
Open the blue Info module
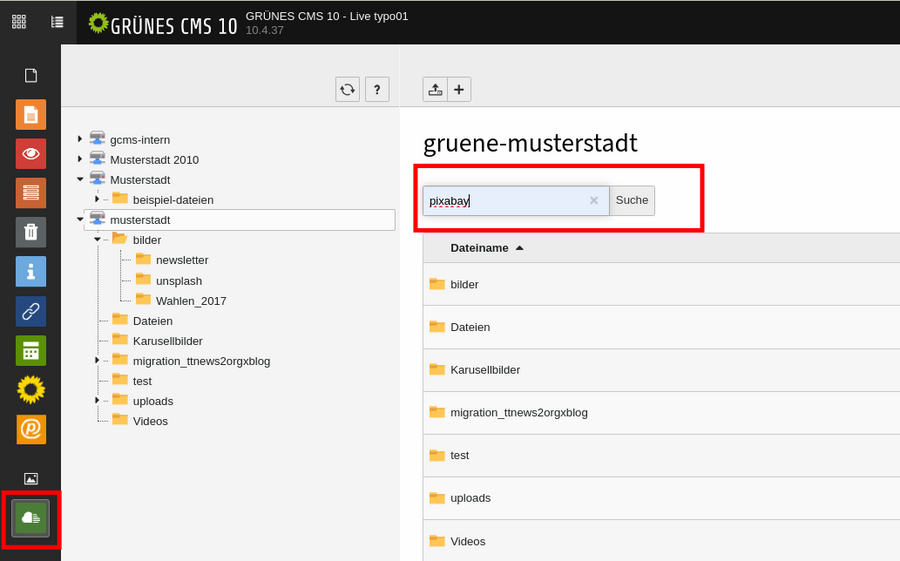pyautogui.click(x=31, y=272)
